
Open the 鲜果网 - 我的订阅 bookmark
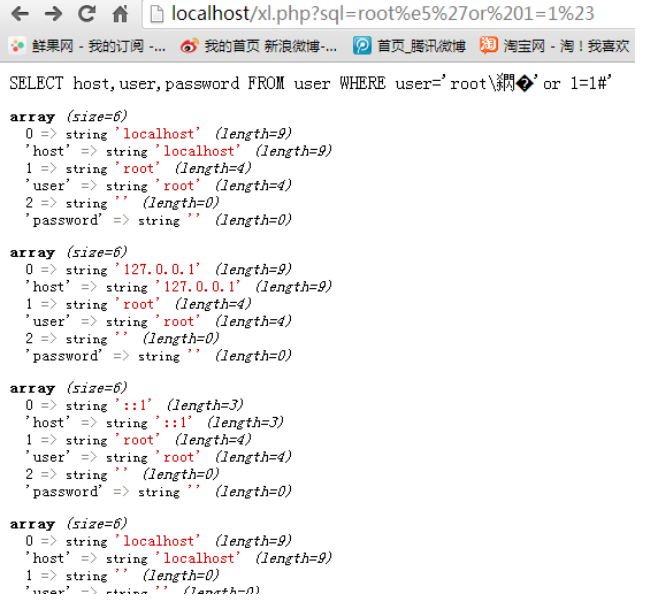pos(88,46)
